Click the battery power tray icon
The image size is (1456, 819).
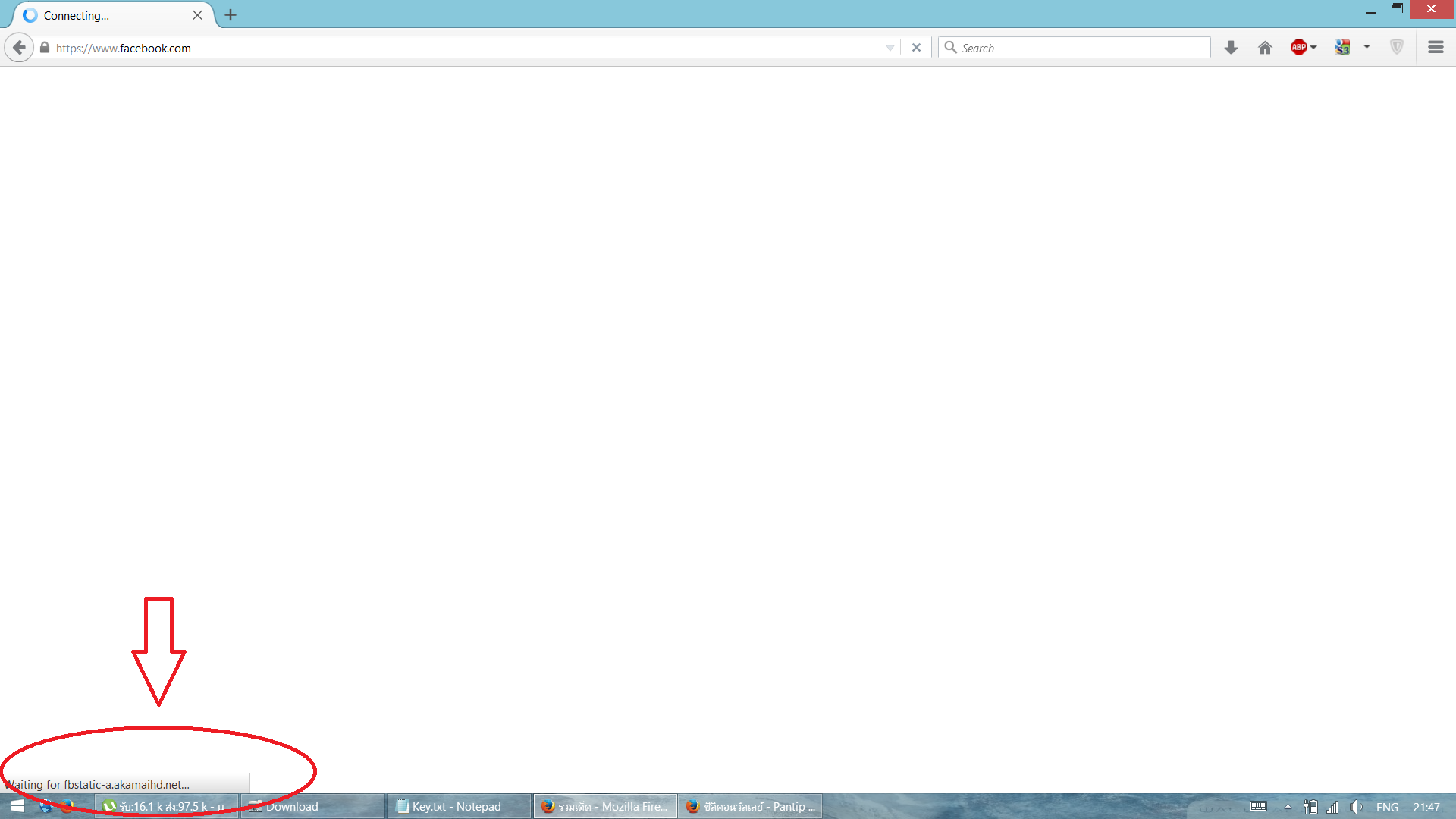1310,807
